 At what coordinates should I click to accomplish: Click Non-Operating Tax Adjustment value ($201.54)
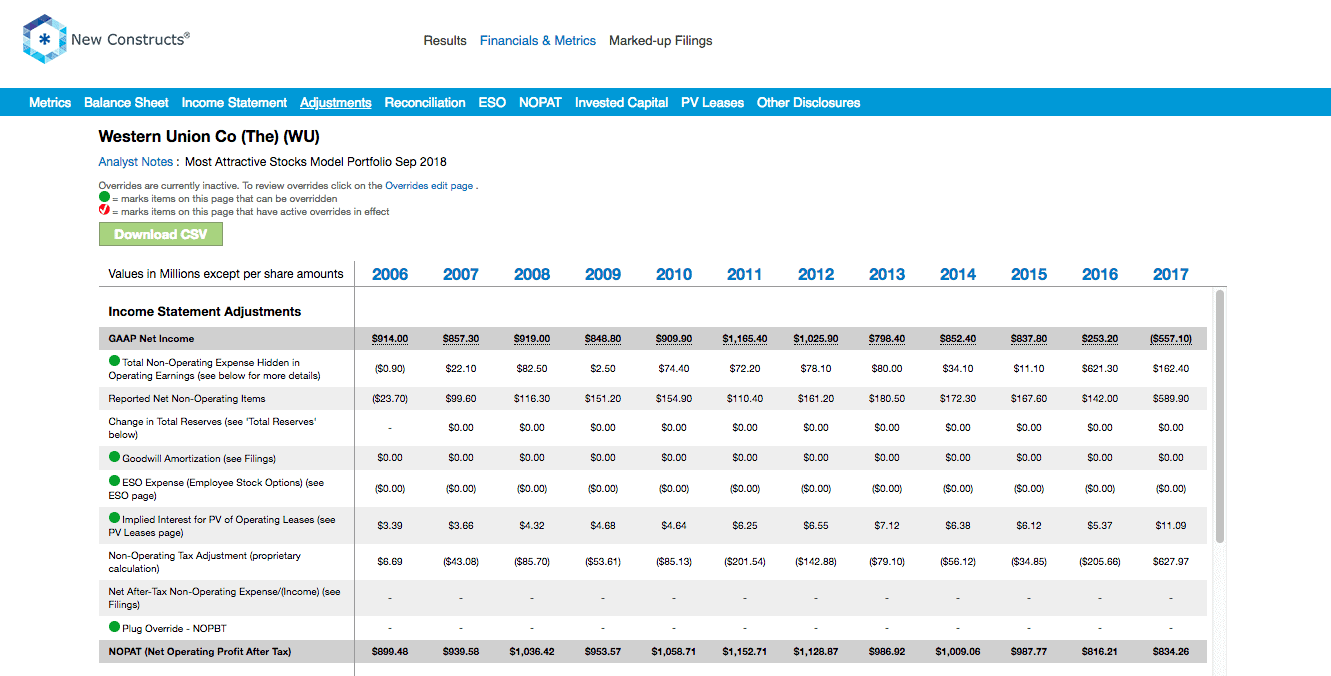click(745, 562)
